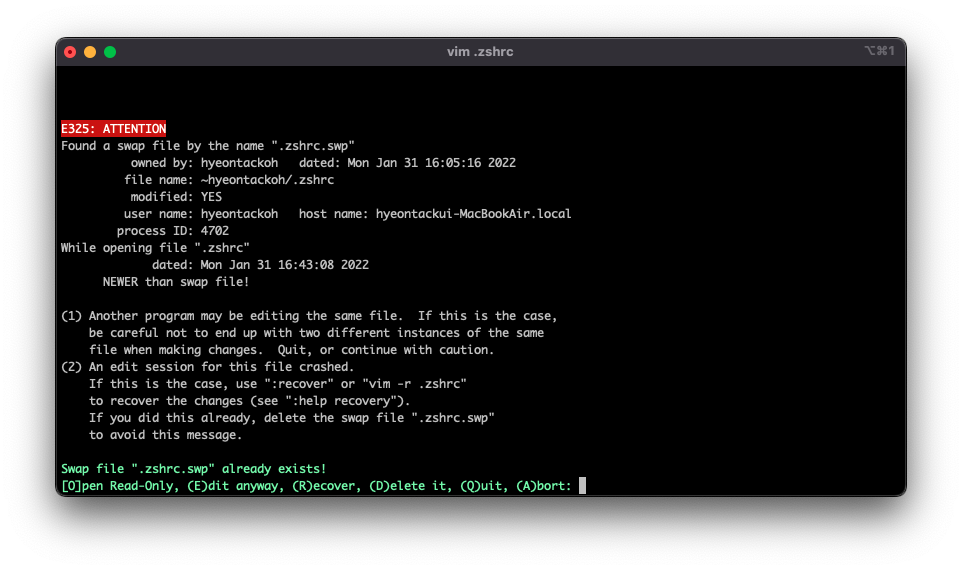Click the "process ID: 4702" line
The height and width of the screenshot is (570, 962).
coord(172,231)
